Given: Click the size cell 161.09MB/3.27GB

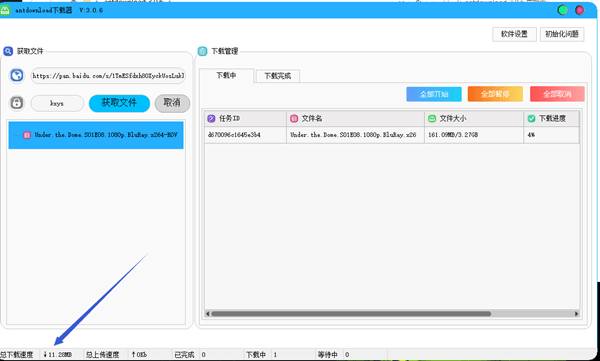Looking at the screenshot, I should click(474, 135).
